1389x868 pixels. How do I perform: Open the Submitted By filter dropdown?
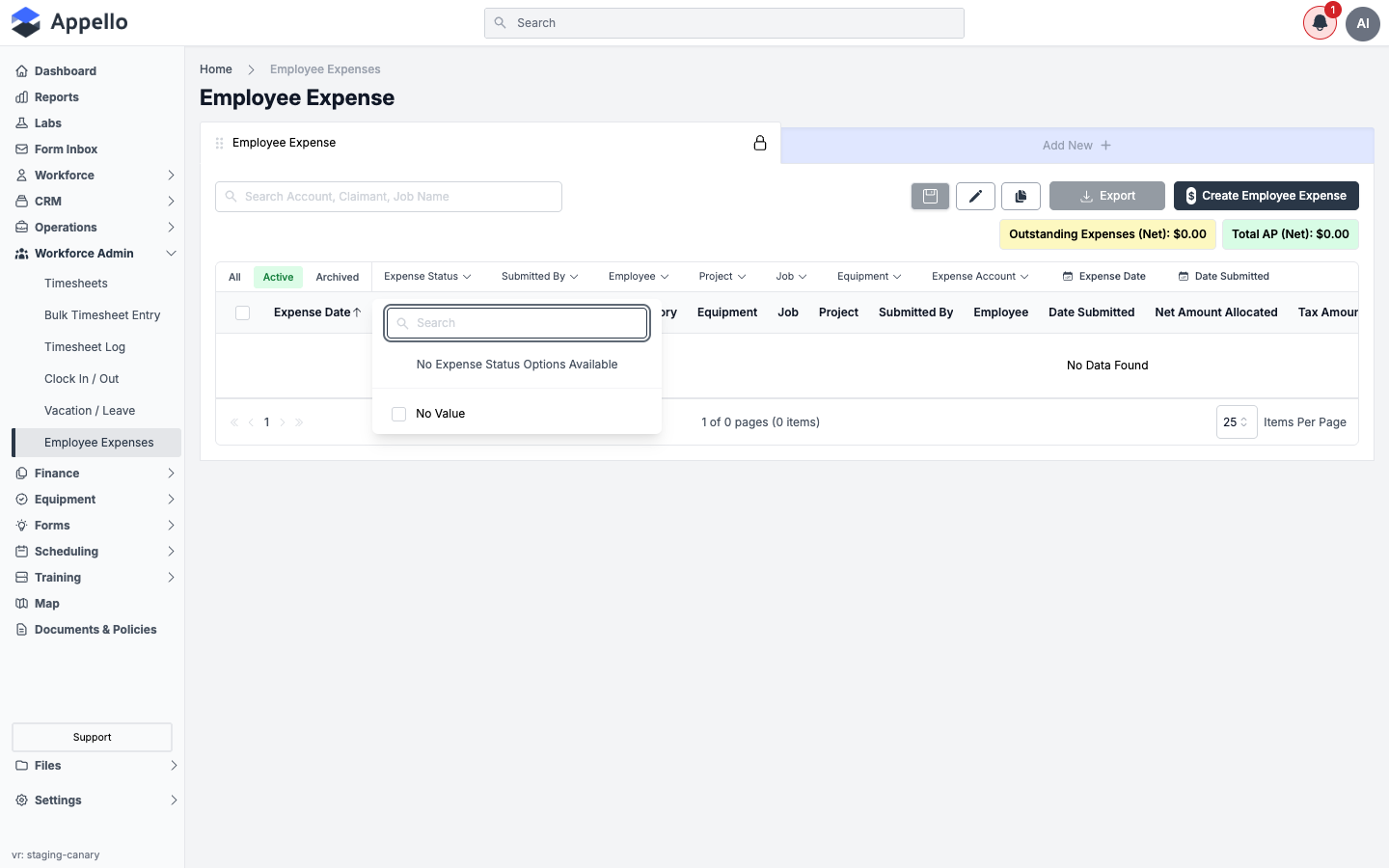(539, 277)
